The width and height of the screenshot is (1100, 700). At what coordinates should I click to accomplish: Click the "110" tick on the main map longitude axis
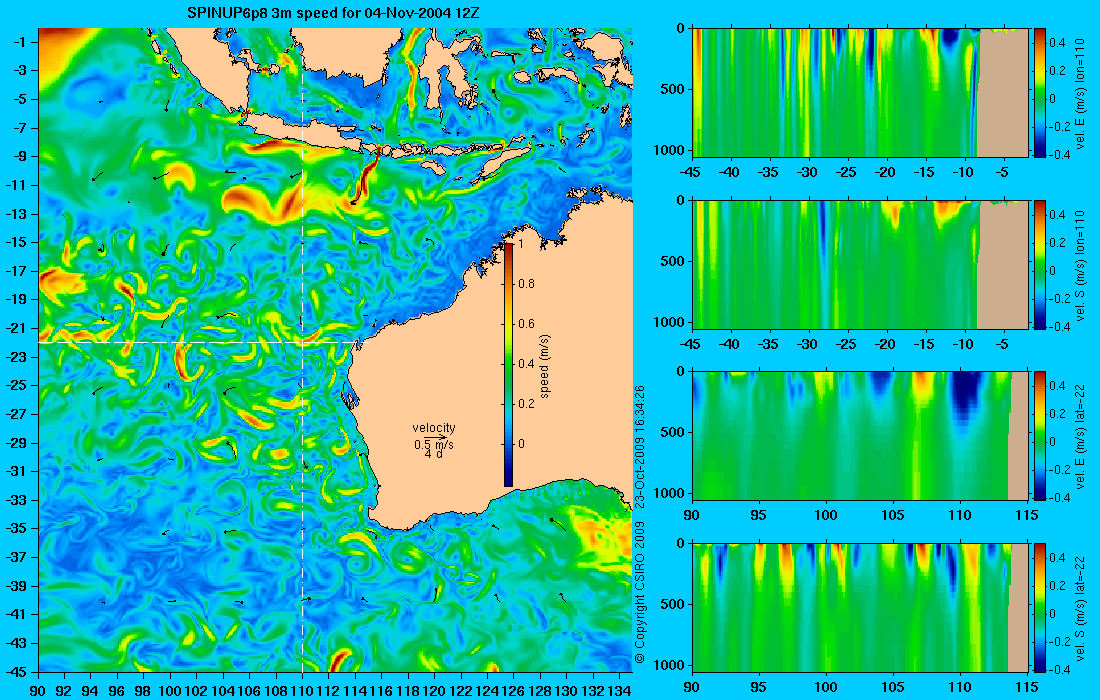pos(302,690)
